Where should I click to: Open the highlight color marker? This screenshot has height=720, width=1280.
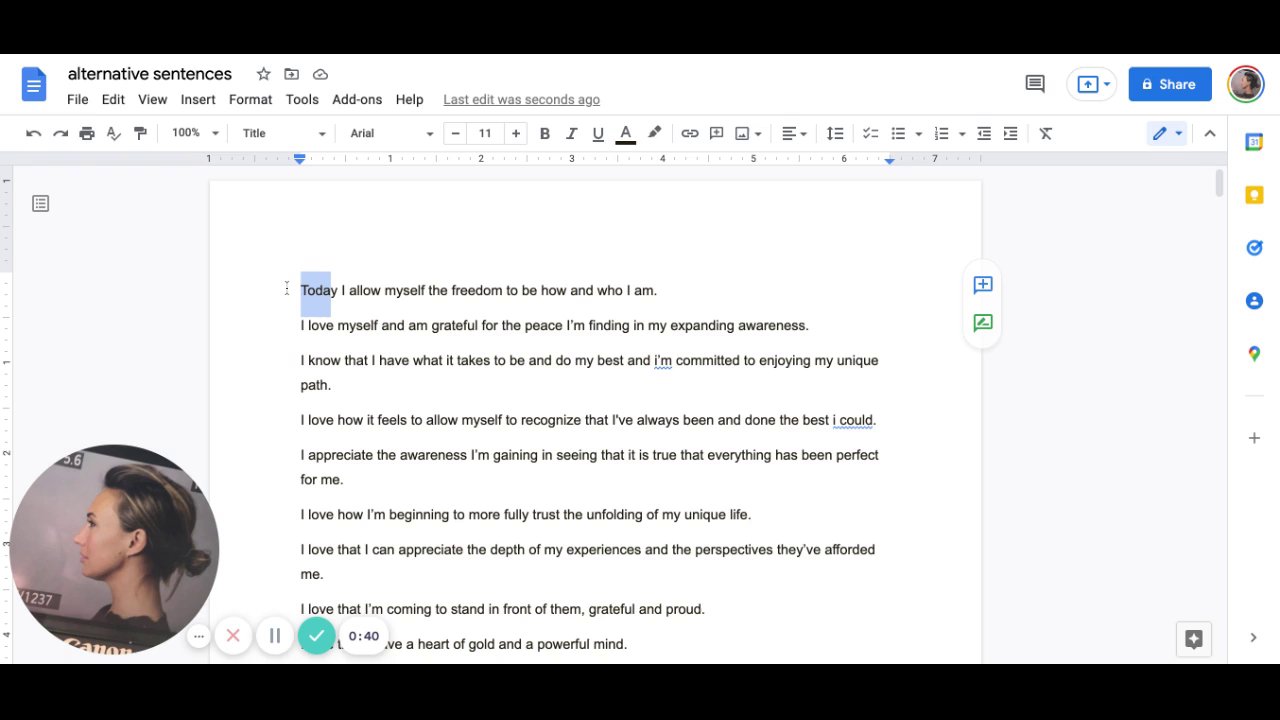click(x=654, y=133)
